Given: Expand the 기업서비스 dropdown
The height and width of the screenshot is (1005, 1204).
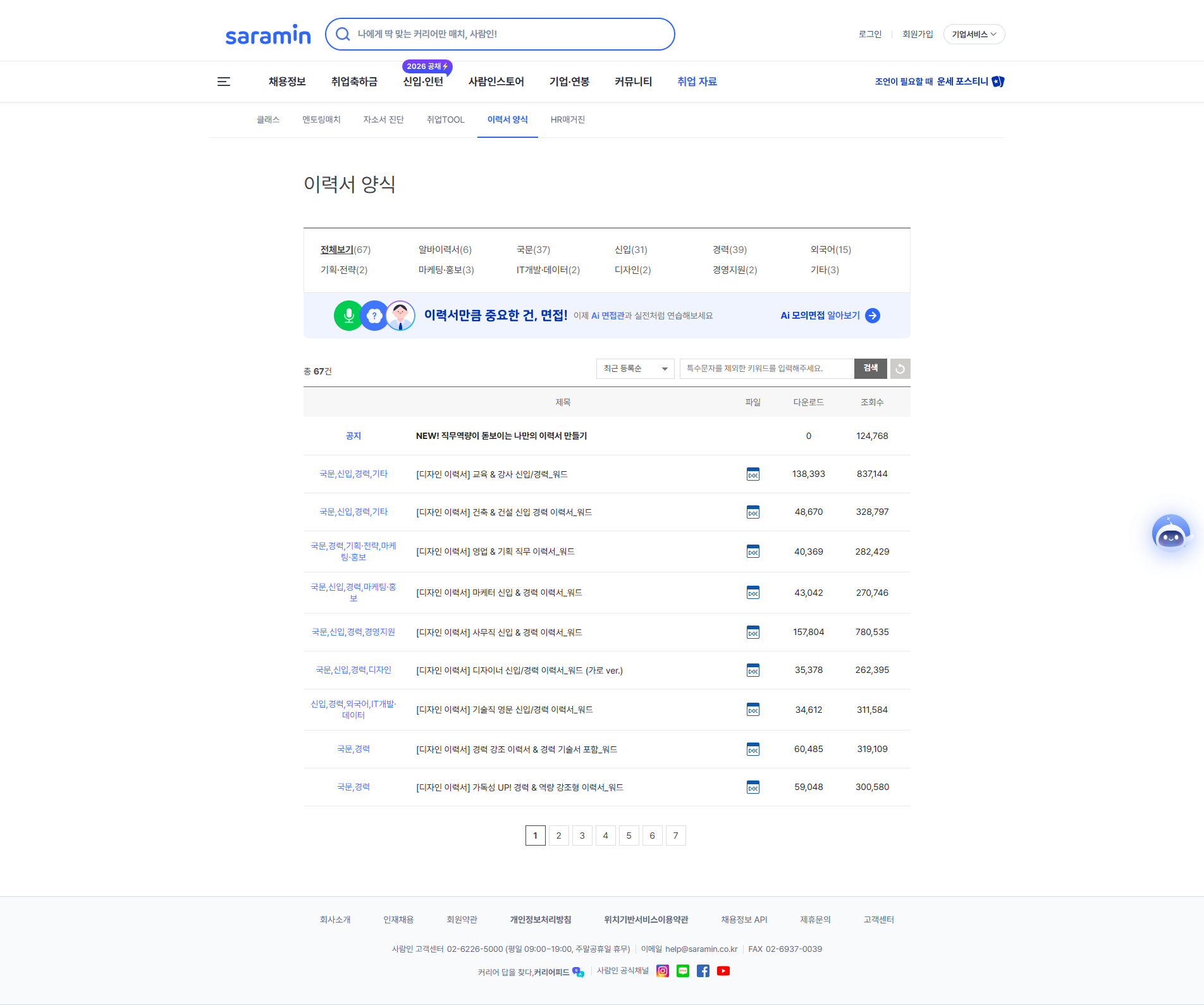Looking at the screenshot, I should [973, 34].
